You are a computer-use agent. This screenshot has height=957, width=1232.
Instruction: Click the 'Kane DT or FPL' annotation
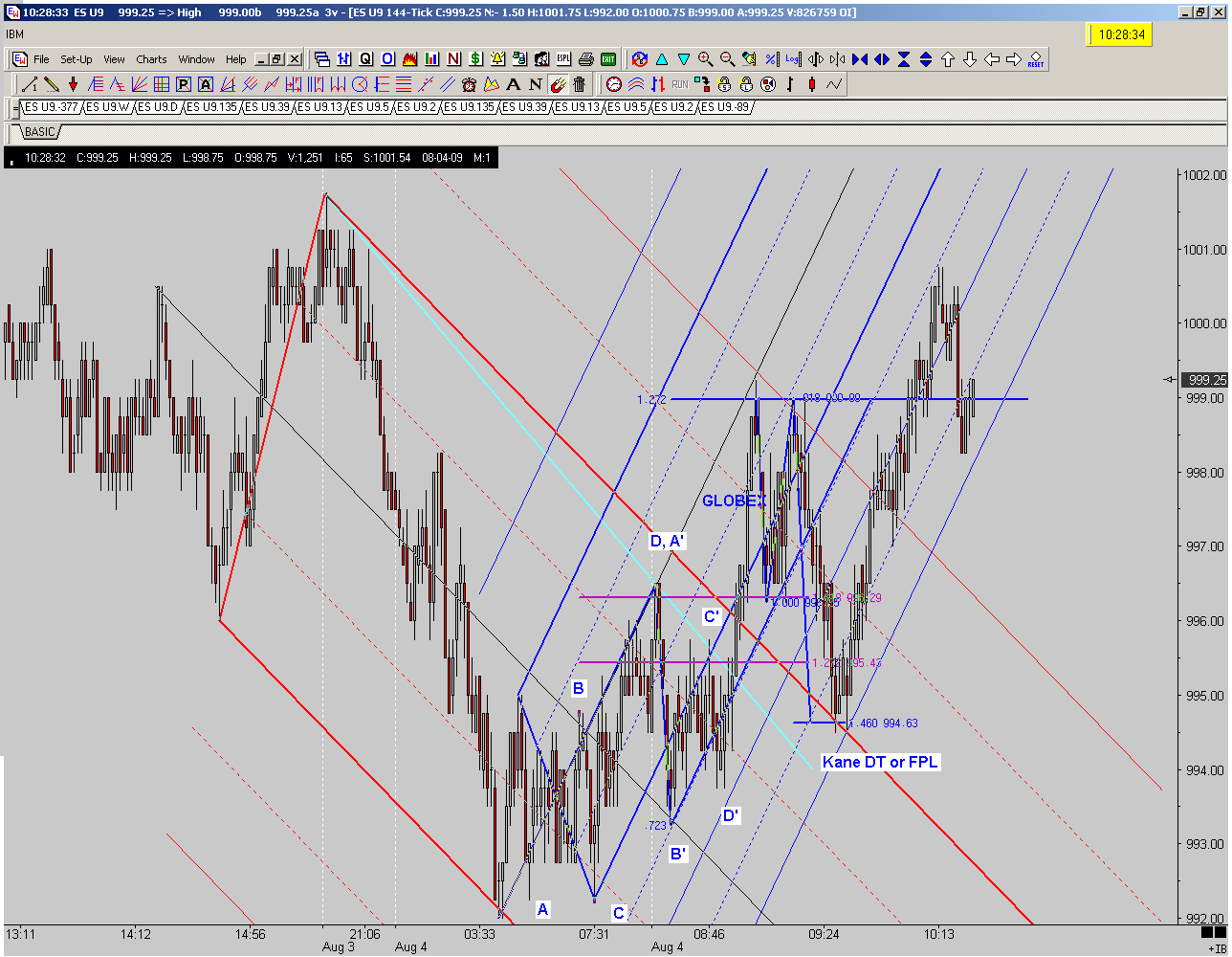(881, 763)
